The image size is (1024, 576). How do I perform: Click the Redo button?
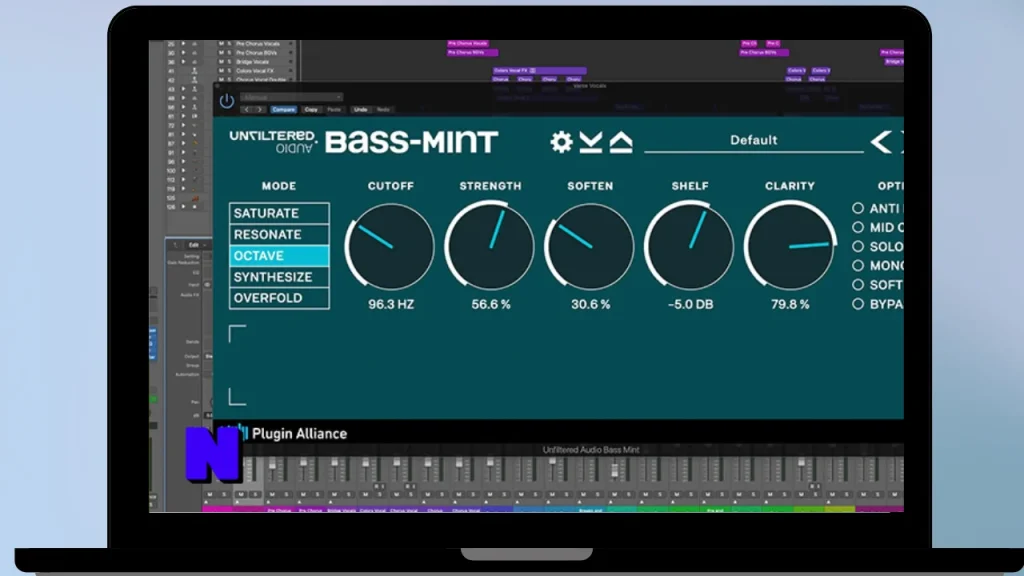(383, 110)
